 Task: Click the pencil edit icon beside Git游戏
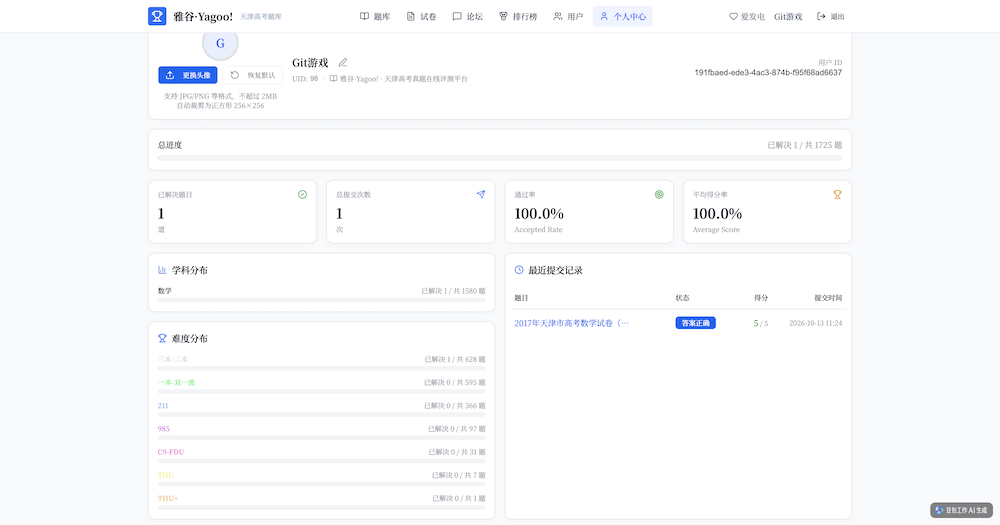click(x=342, y=63)
